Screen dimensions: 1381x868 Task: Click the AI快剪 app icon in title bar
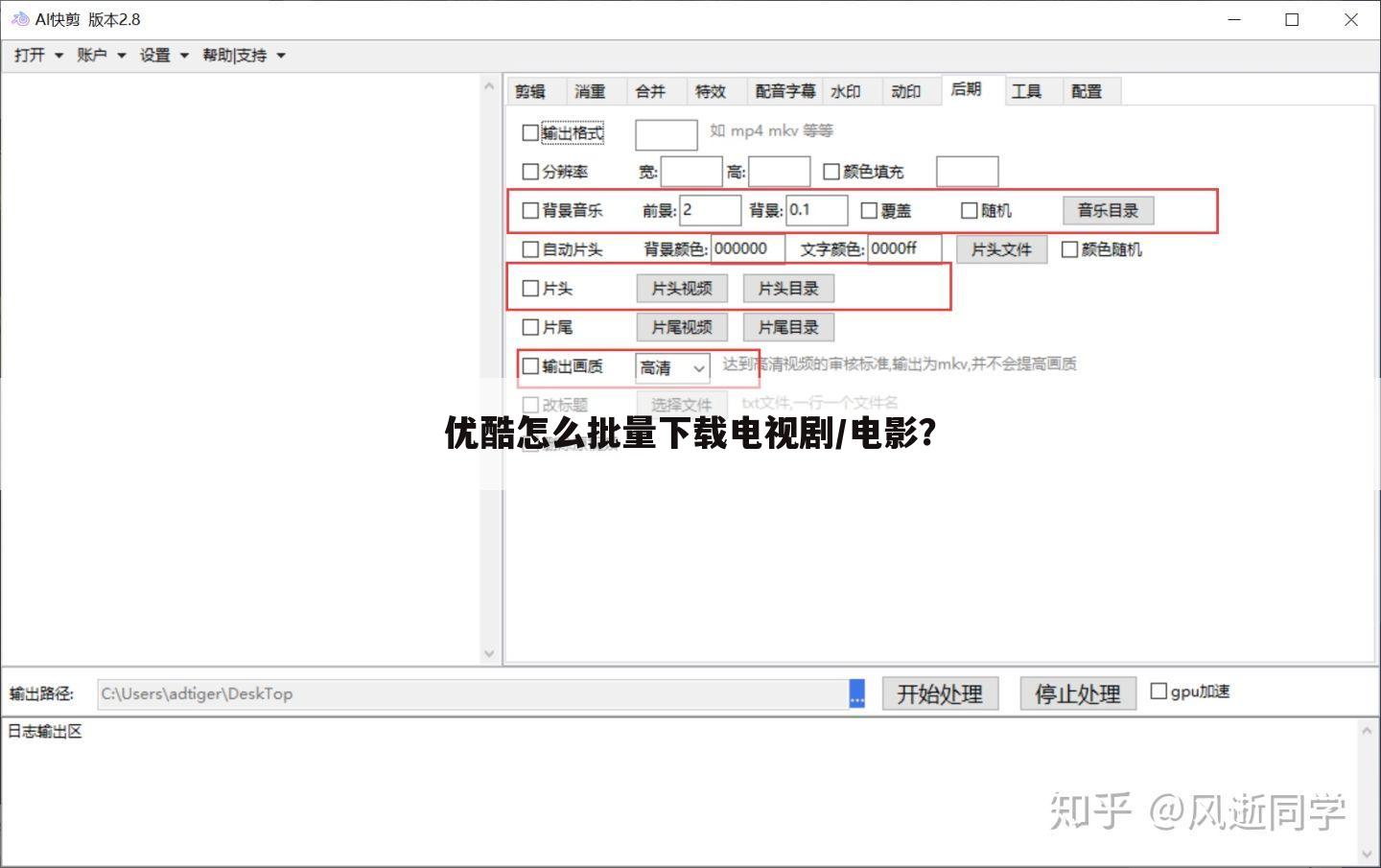pos(19,19)
